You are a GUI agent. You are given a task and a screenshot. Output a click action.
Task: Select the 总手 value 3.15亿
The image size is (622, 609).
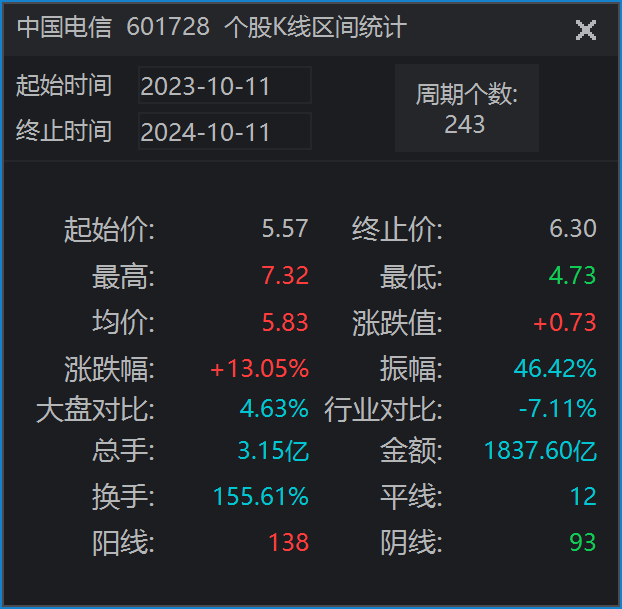(273, 451)
